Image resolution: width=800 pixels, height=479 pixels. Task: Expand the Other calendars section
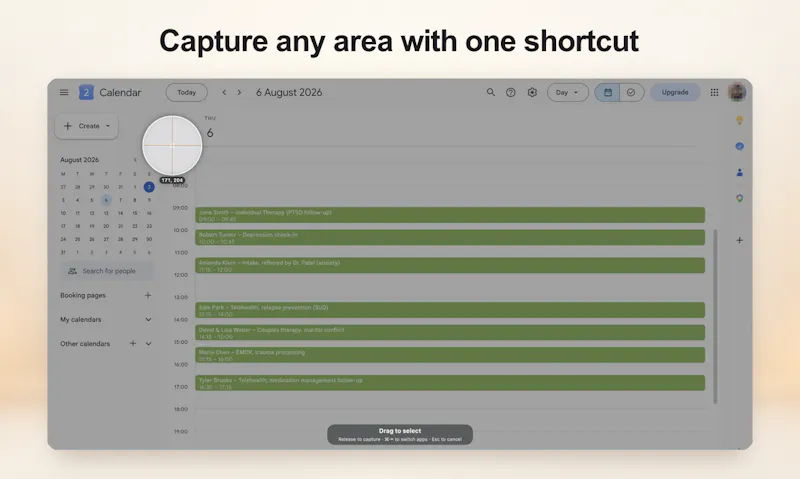148,344
